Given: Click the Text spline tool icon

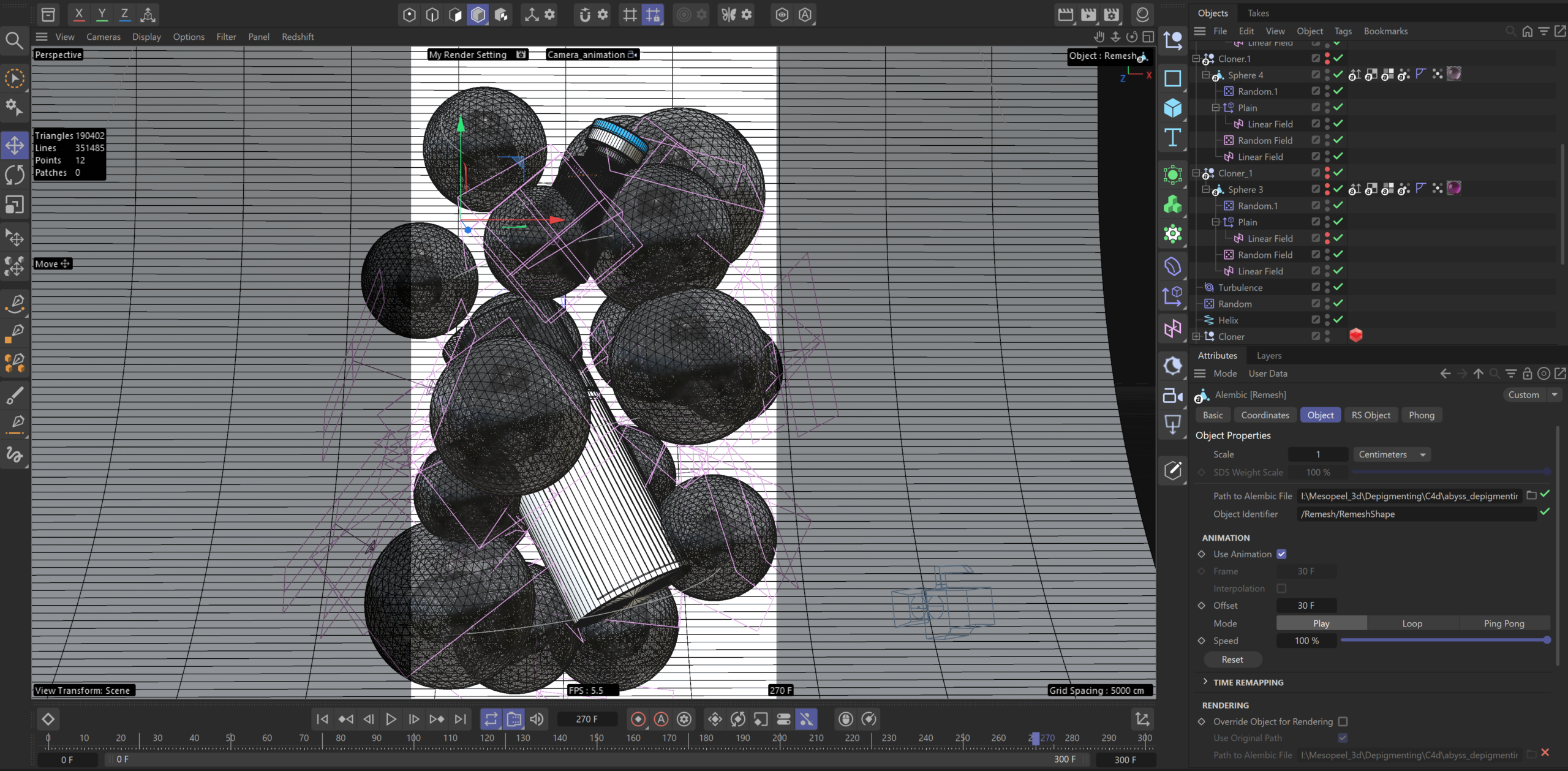Looking at the screenshot, I should 1172,137.
